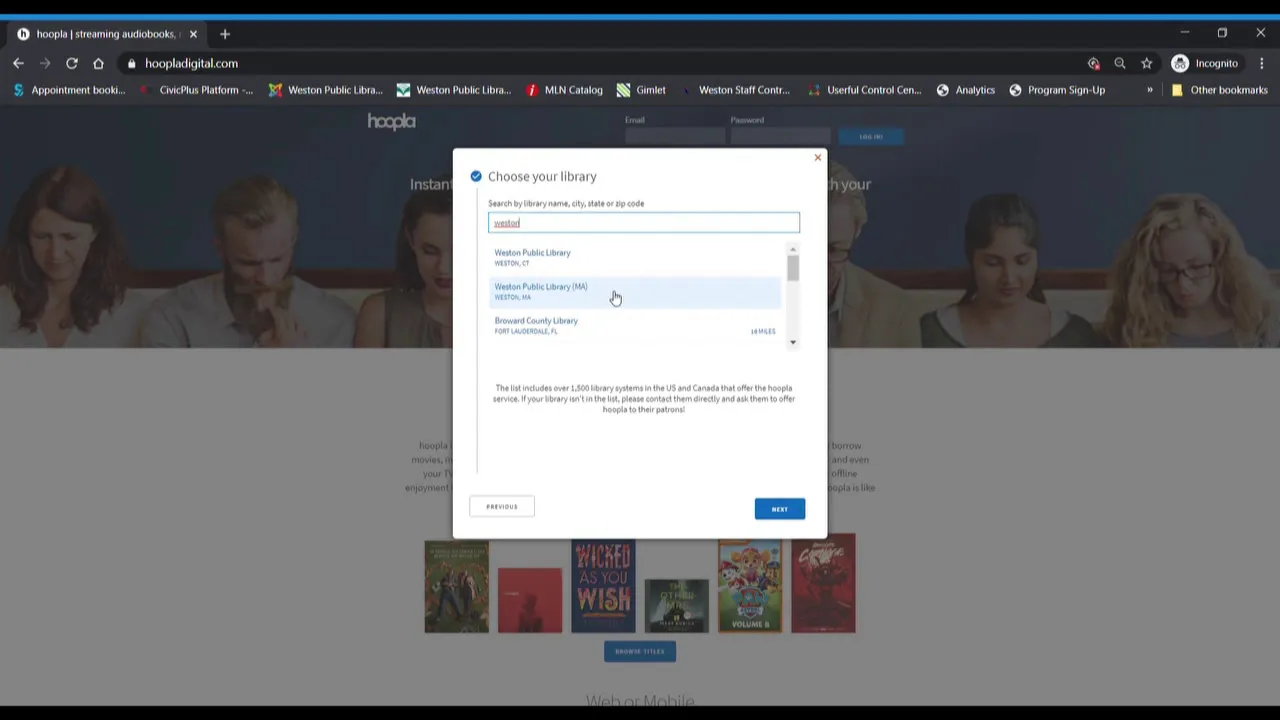This screenshot has height=720, width=1280.
Task: Open the MLN Catalog bookmark
Action: click(563, 90)
